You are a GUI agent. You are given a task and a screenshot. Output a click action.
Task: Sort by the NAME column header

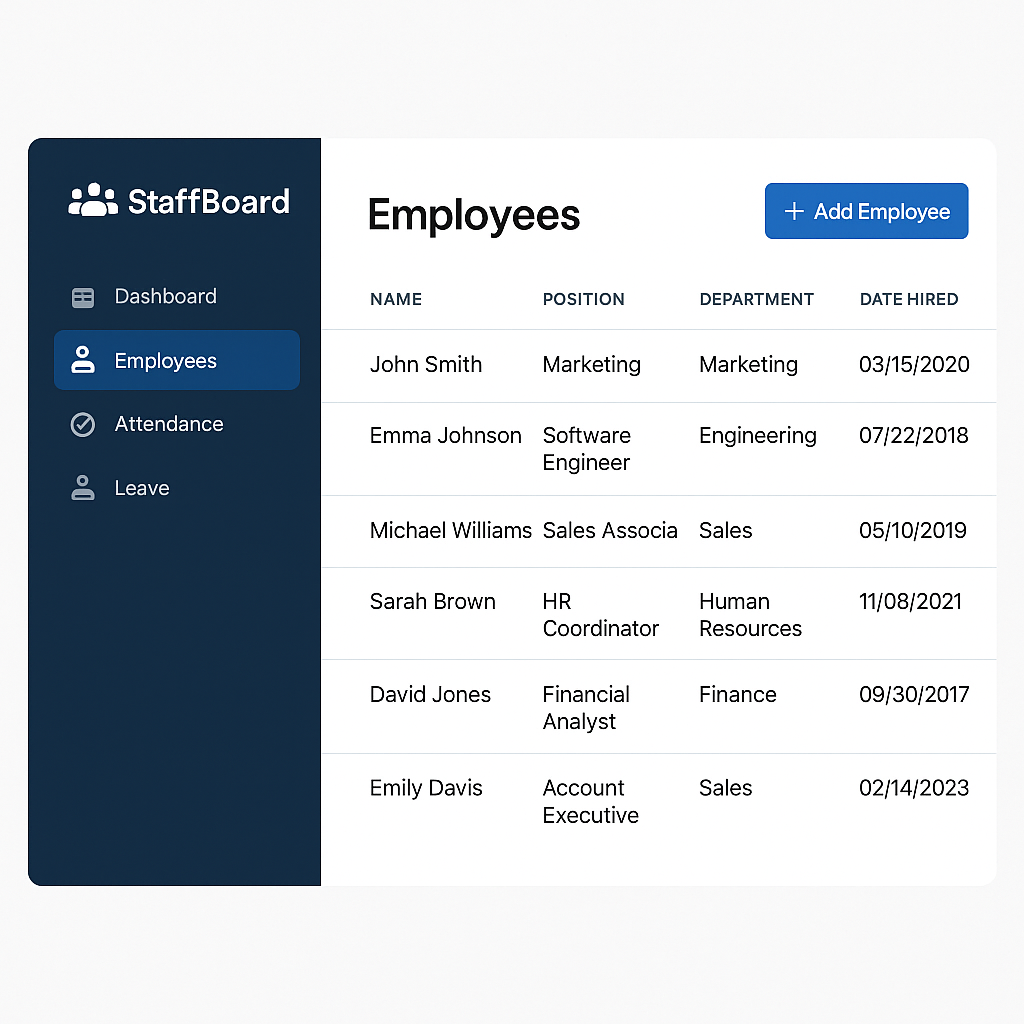[396, 299]
